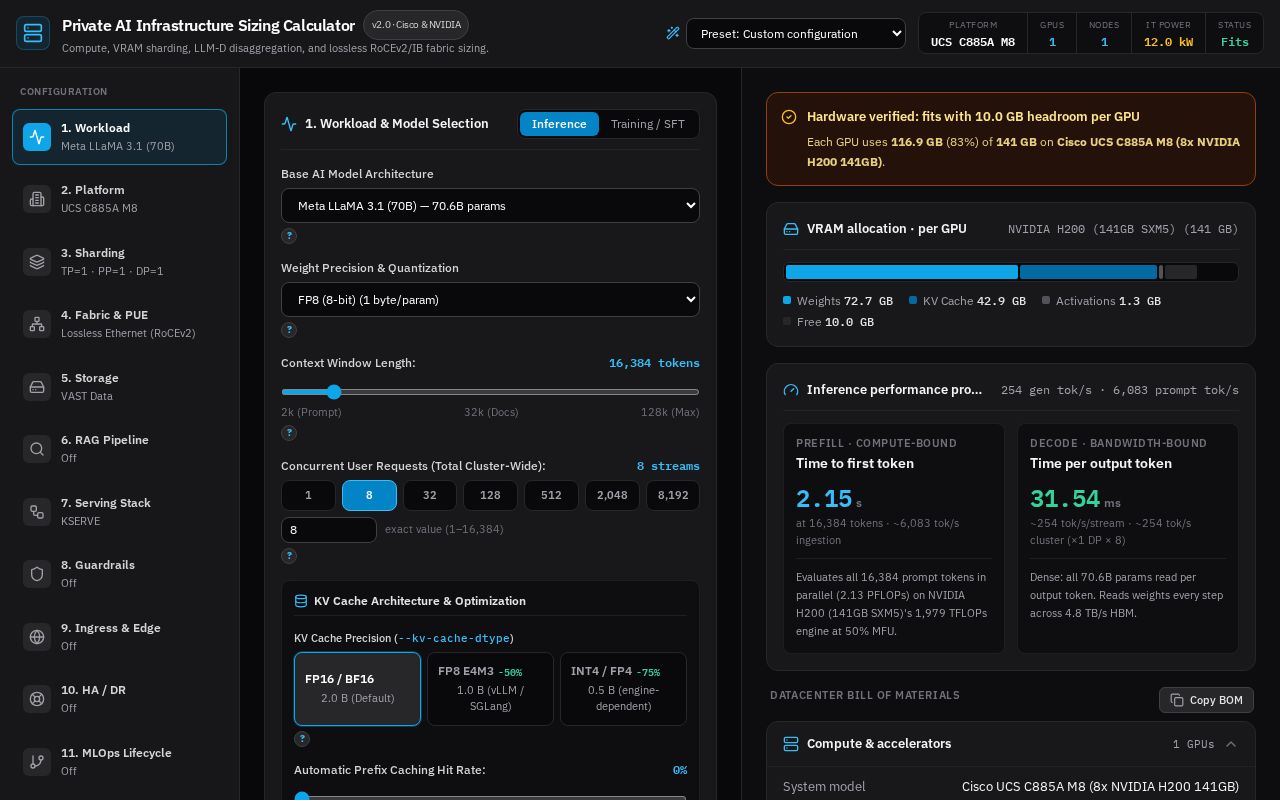Choose 32 concurrent streams
The width and height of the screenshot is (1280, 800).
(430, 495)
